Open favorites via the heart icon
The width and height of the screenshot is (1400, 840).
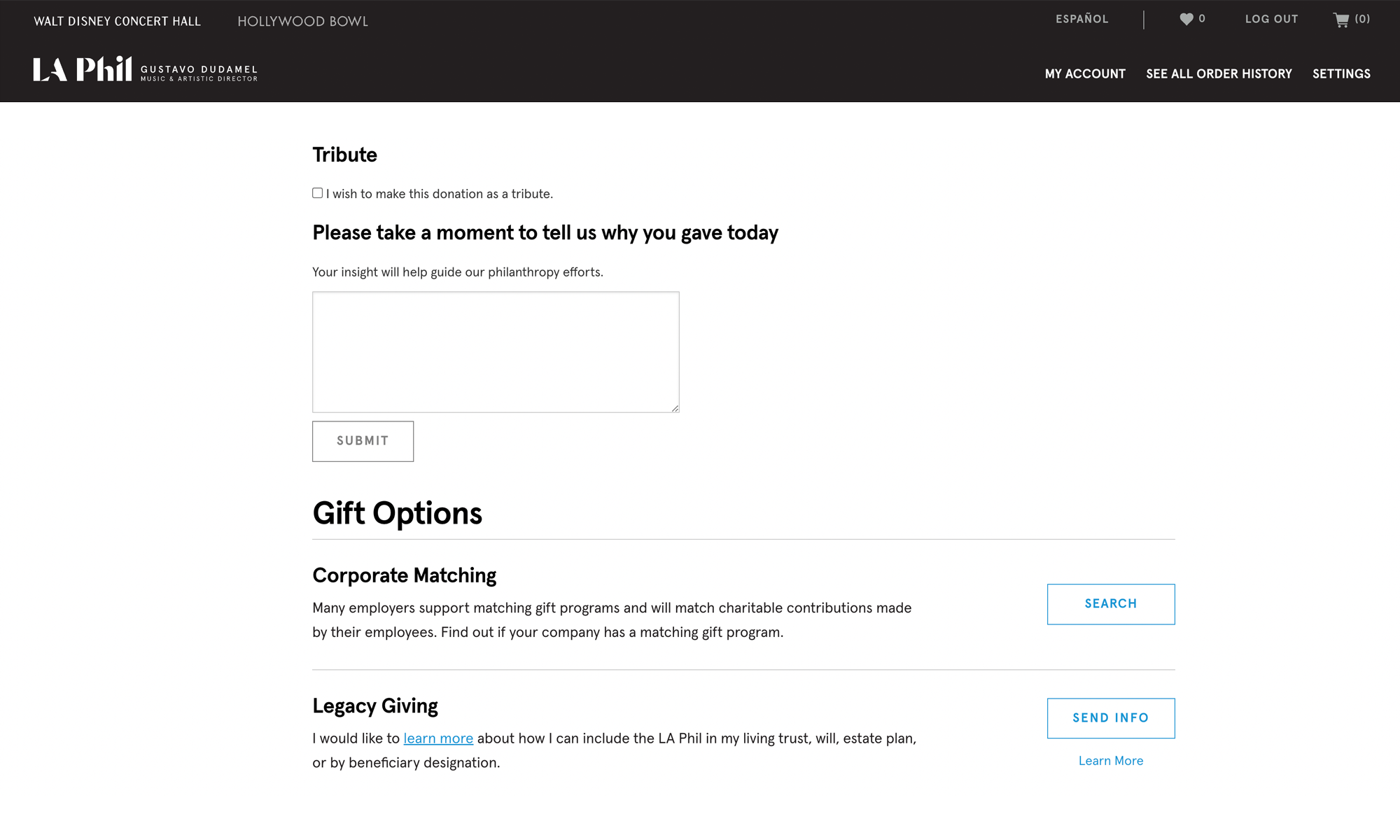tap(1186, 20)
